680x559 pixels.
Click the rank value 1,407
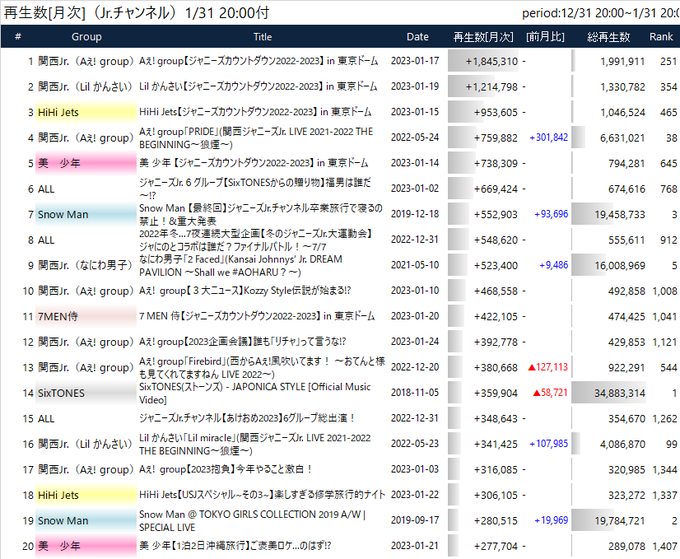(664, 546)
